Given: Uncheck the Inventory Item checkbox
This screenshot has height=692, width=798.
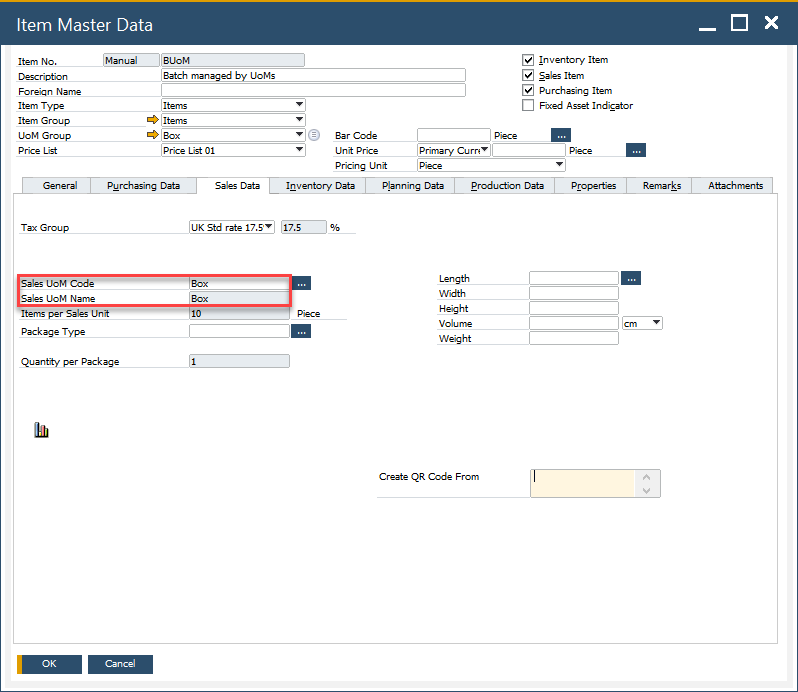Looking at the screenshot, I should point(528,60).
